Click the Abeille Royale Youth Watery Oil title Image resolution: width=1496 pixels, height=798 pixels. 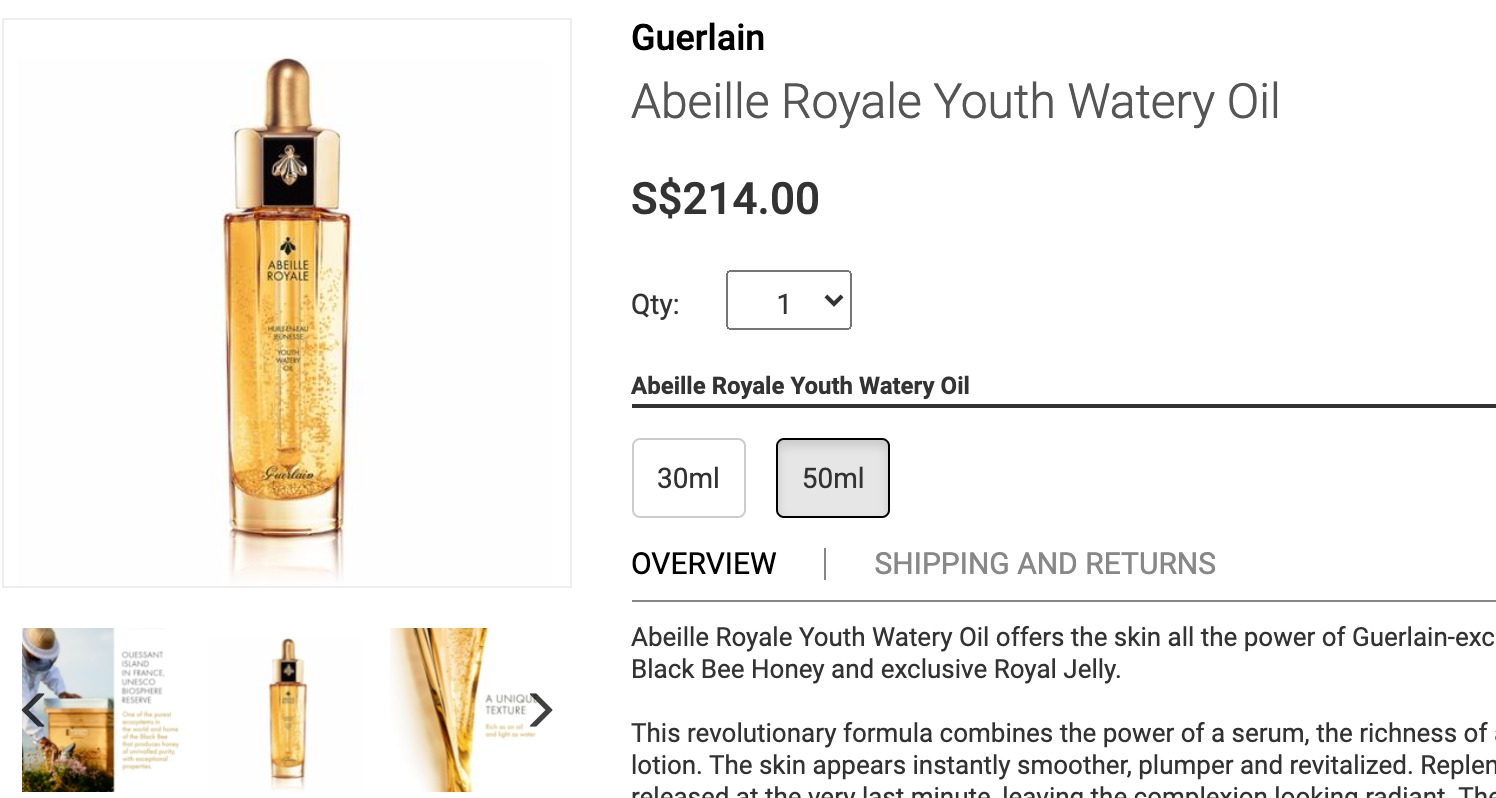955,102
